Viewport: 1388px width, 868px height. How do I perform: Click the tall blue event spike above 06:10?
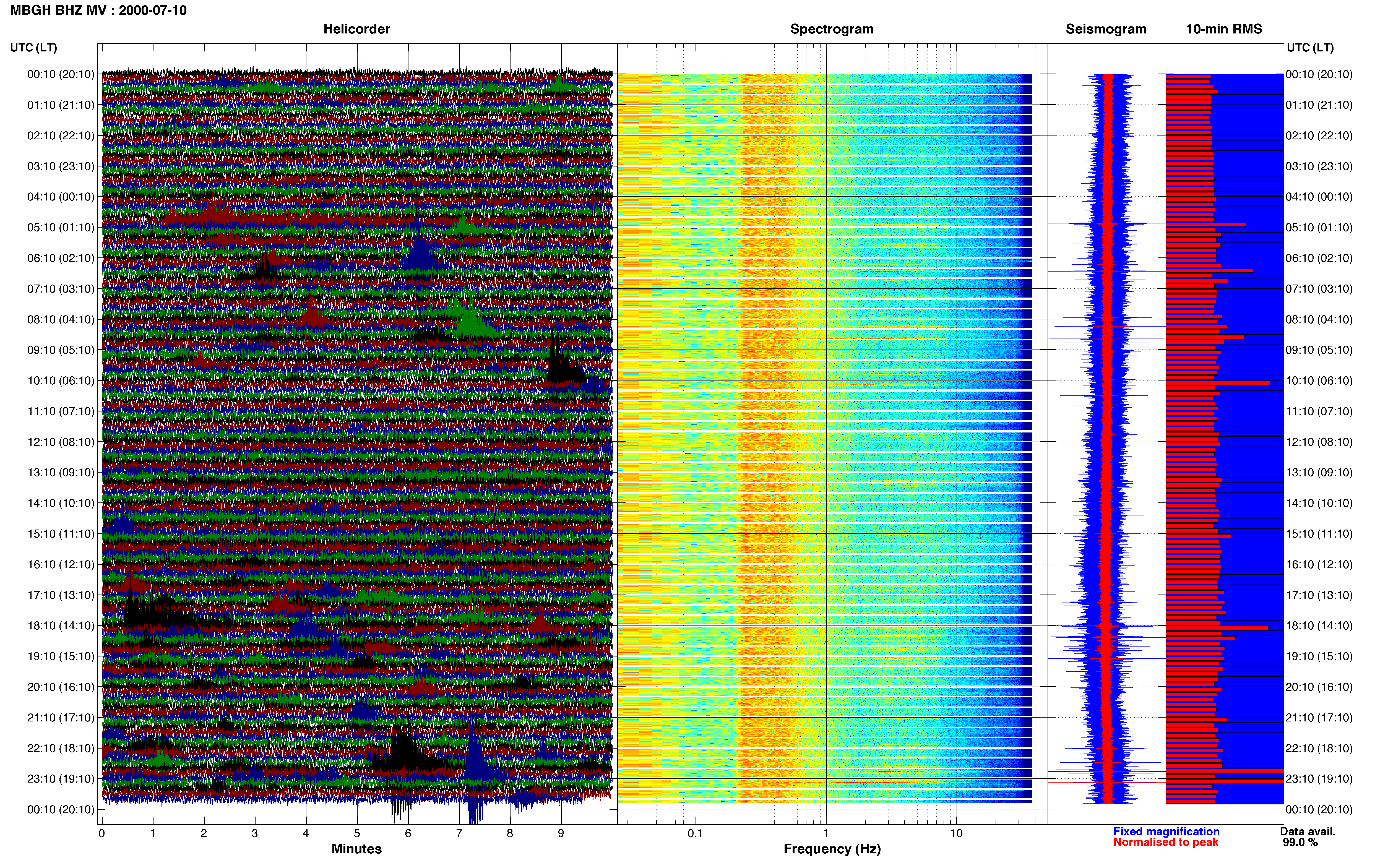[420, 250]
